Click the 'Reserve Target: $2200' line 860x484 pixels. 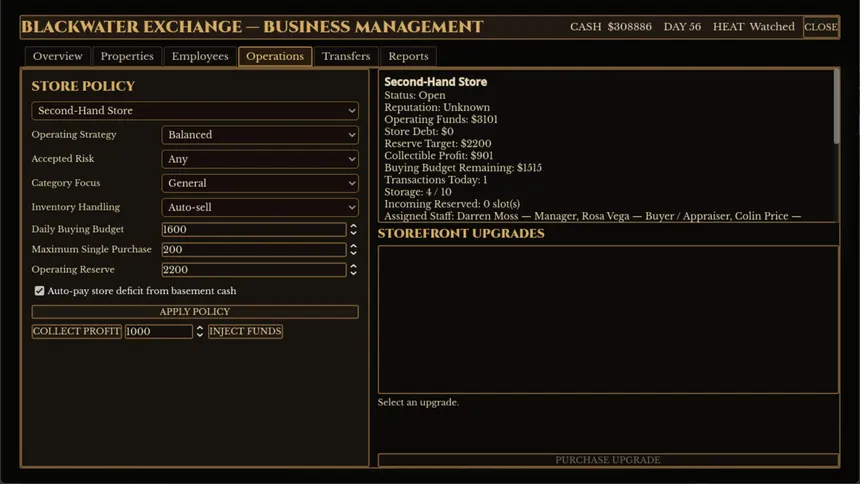click(438, 144)
